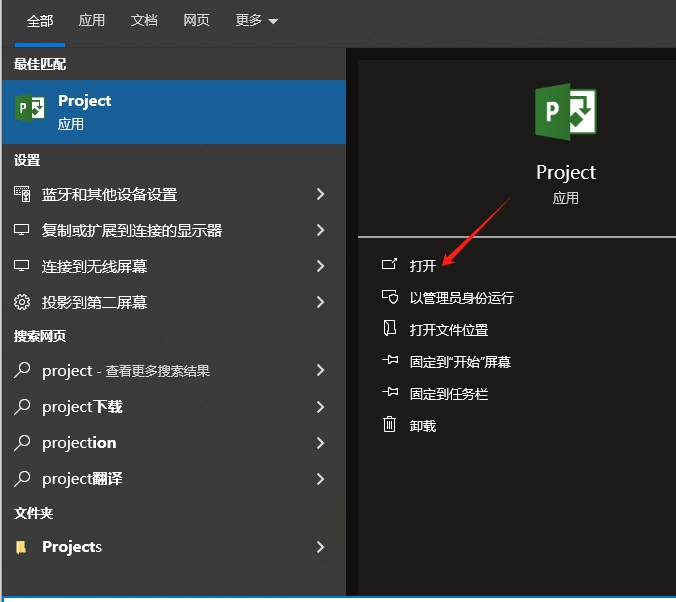Select web suggestion projection
The image size is (676, 602).
click(174, 443)
